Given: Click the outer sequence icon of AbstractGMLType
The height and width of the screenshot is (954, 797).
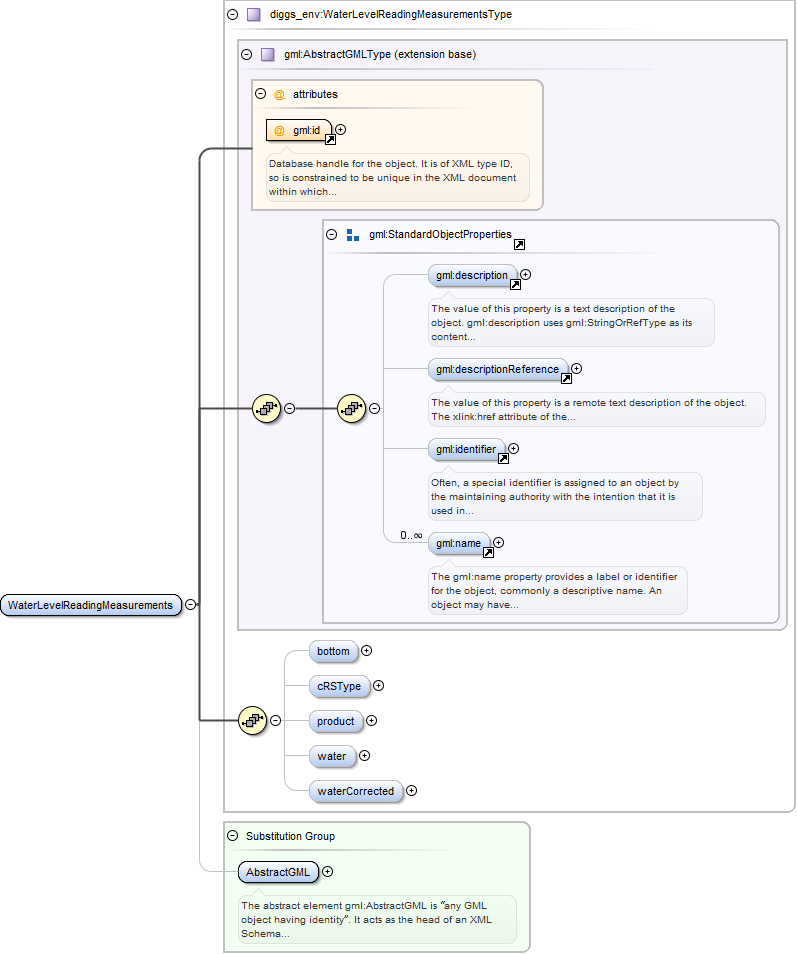Looking at the screenshot, I should [x=266, y=408].
